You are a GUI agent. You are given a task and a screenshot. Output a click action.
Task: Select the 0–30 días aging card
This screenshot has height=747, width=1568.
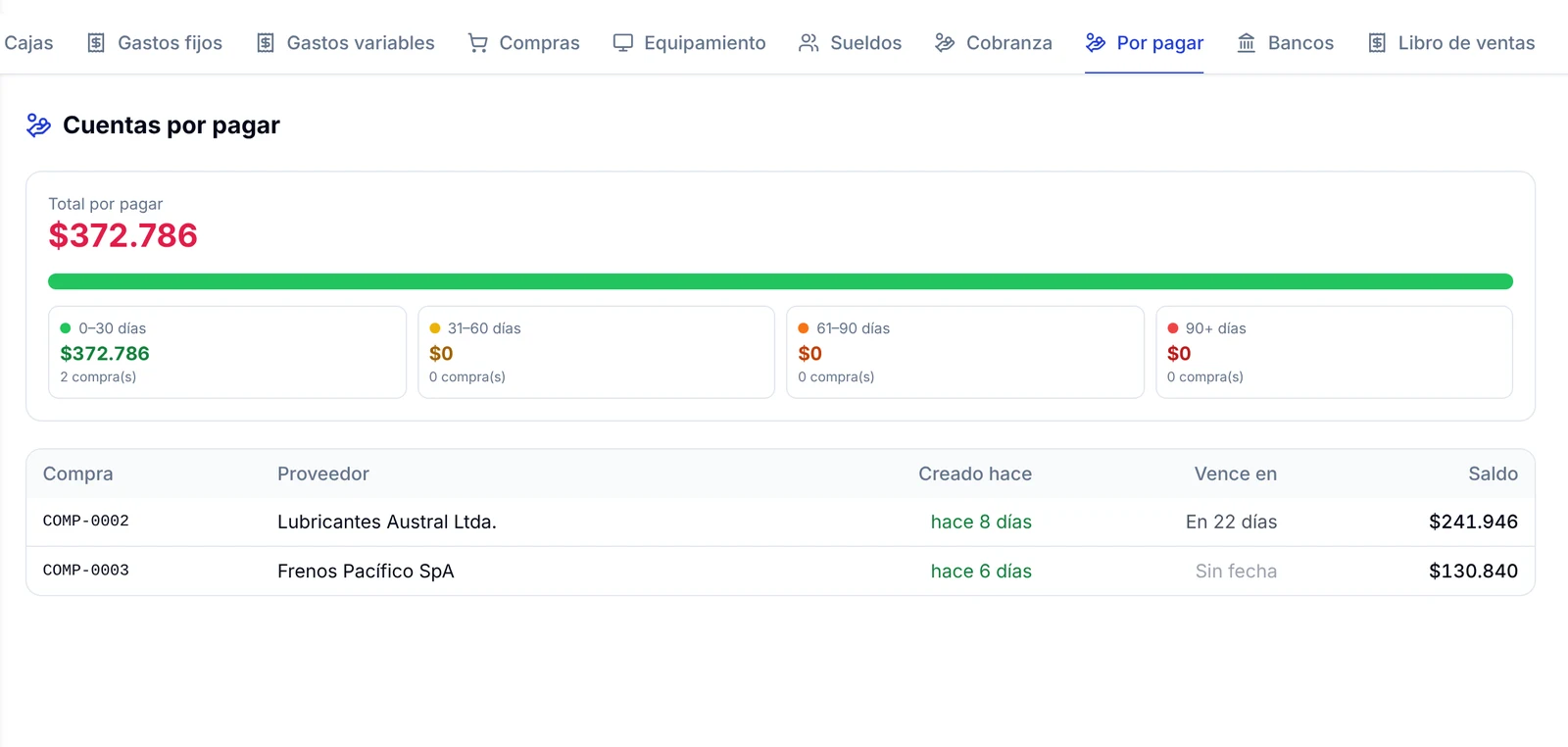[x=227, y=352]
